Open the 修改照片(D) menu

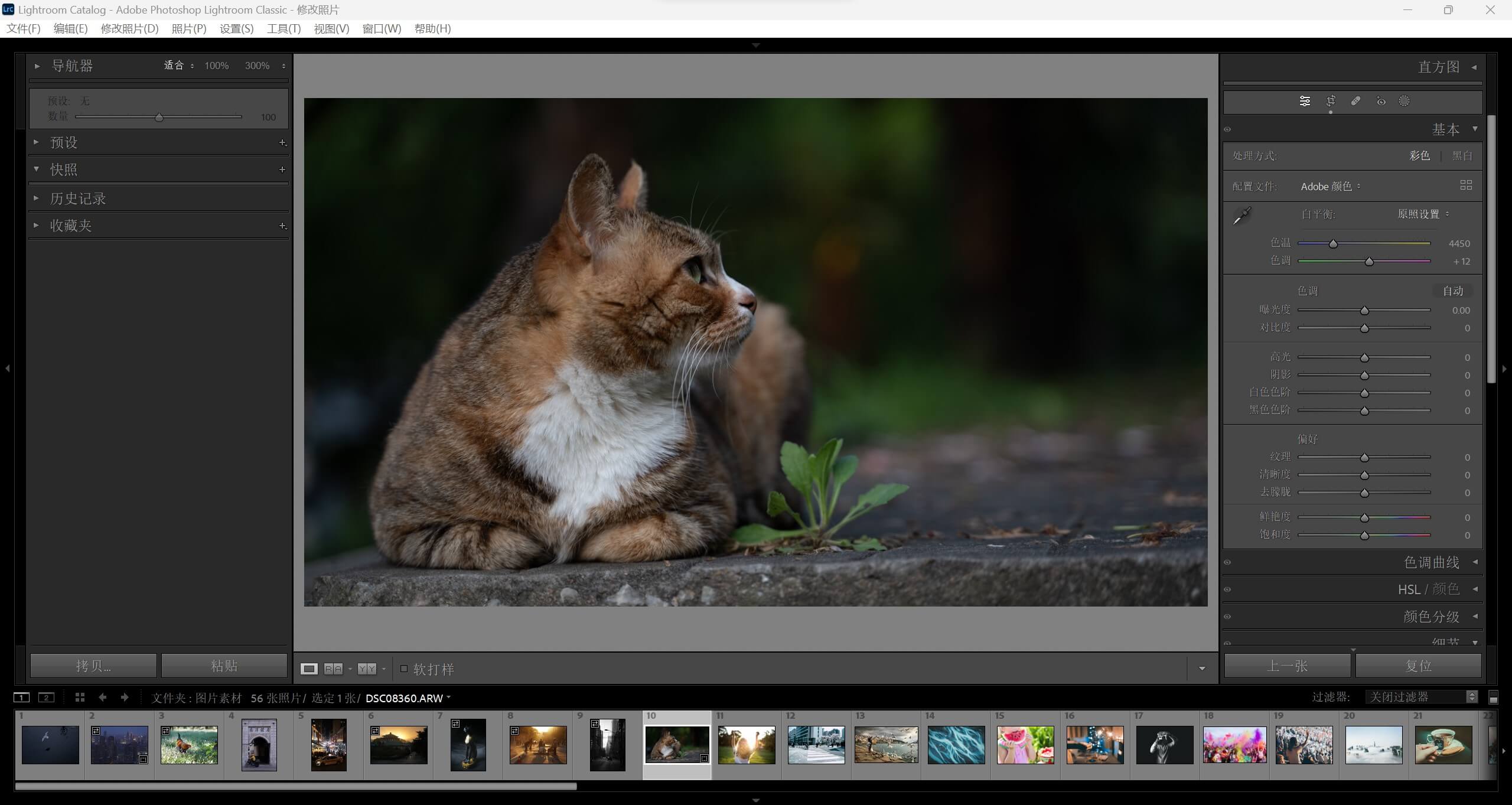tap(129, 28)
